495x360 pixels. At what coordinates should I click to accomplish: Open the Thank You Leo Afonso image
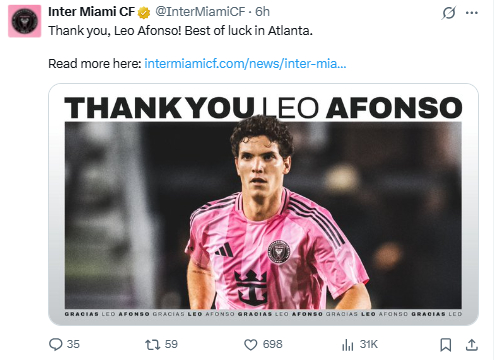click(x=263, y=204)
